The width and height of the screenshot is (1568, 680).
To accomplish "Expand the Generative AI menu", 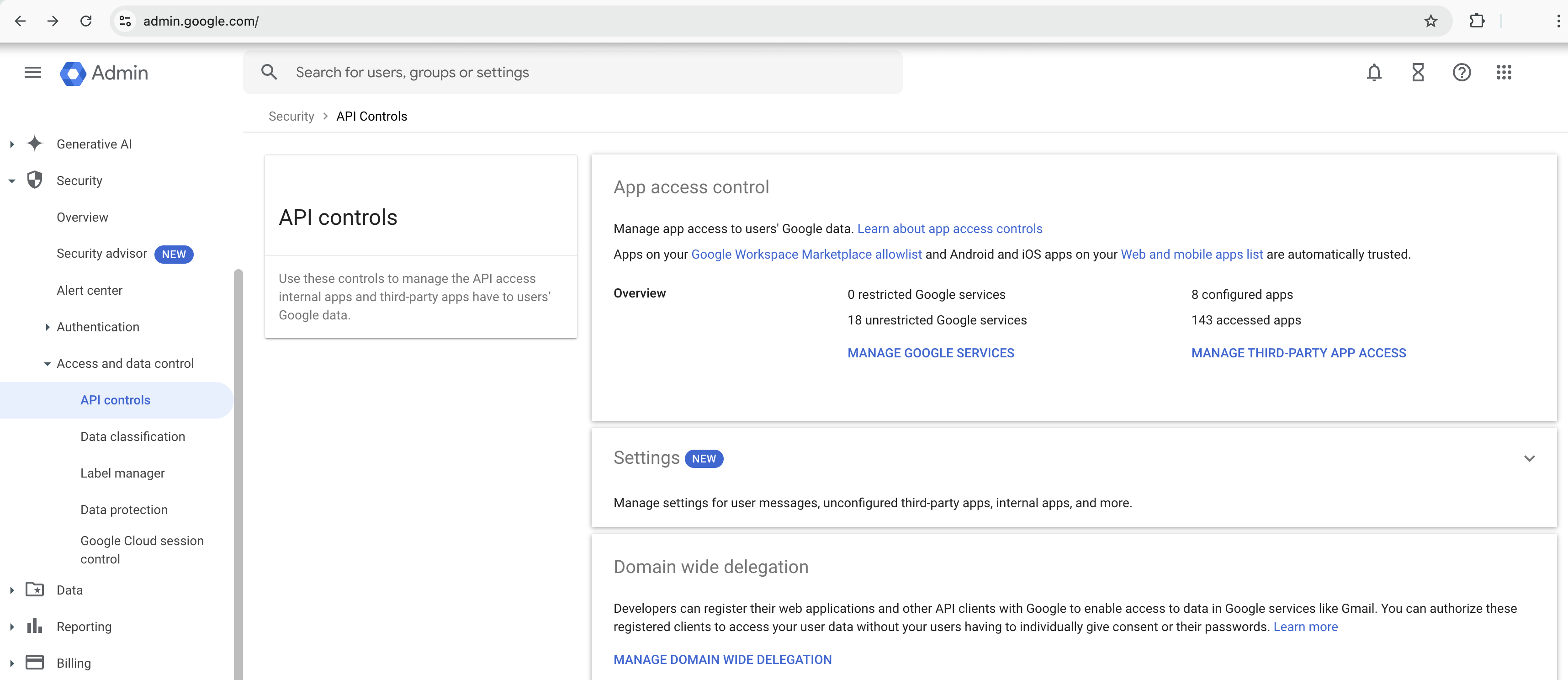I will [x=11, y=144].
